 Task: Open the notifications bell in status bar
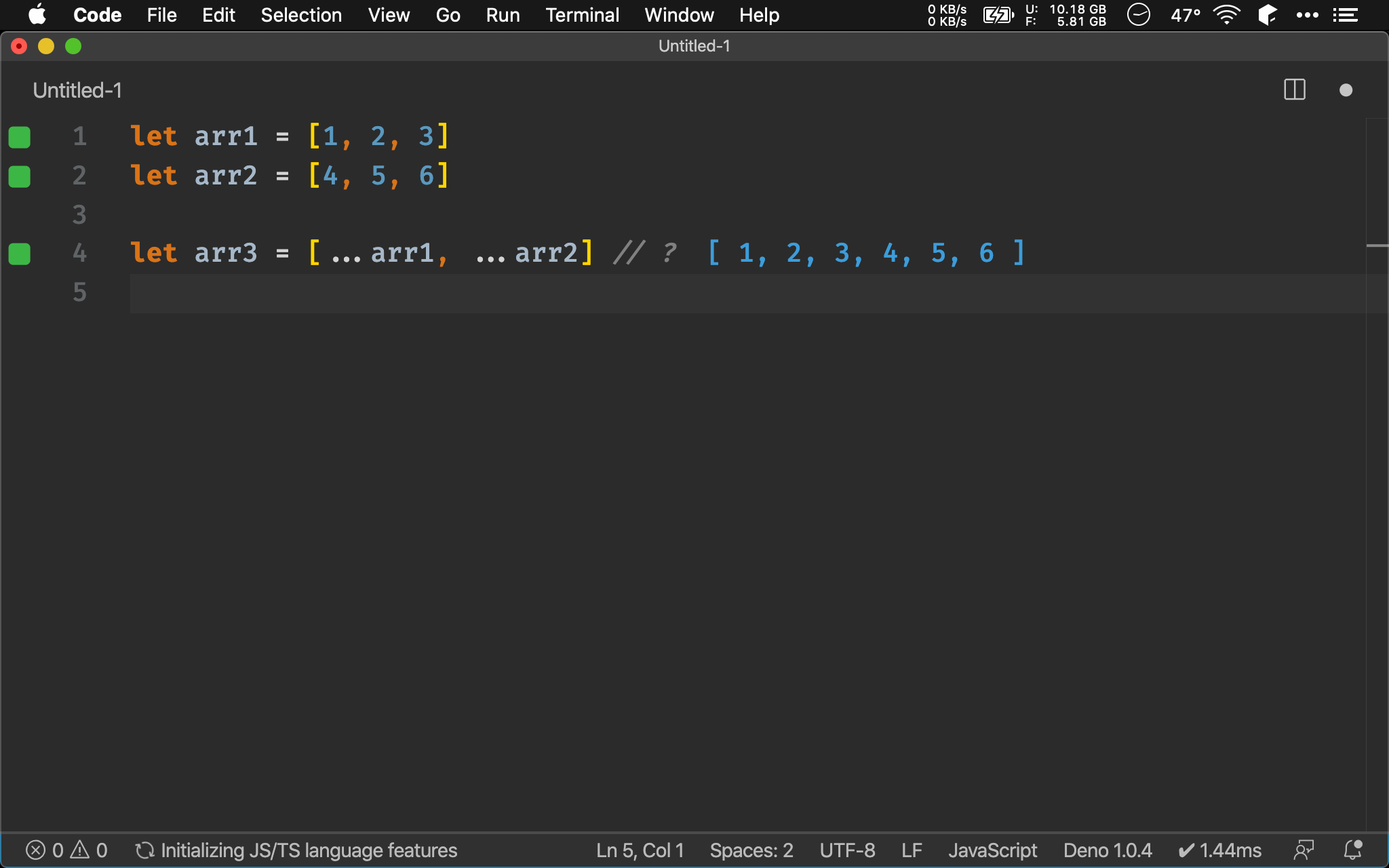coord(1352,850)
